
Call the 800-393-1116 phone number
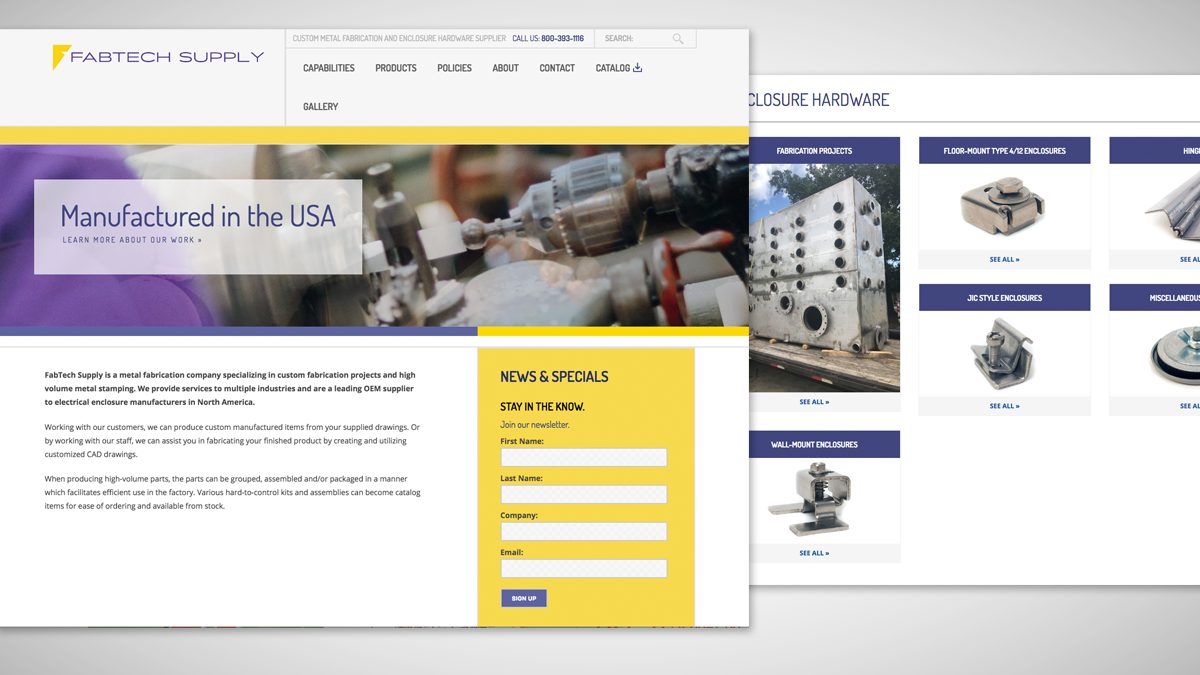point(562,39)
